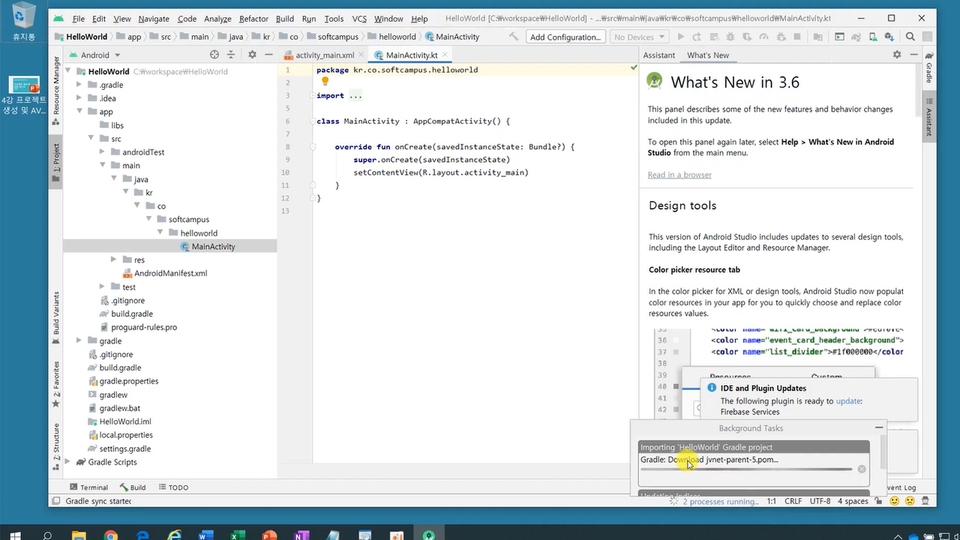Click the intention lightbulb in editor
The image size is (960, 540).
coord(325,81)
